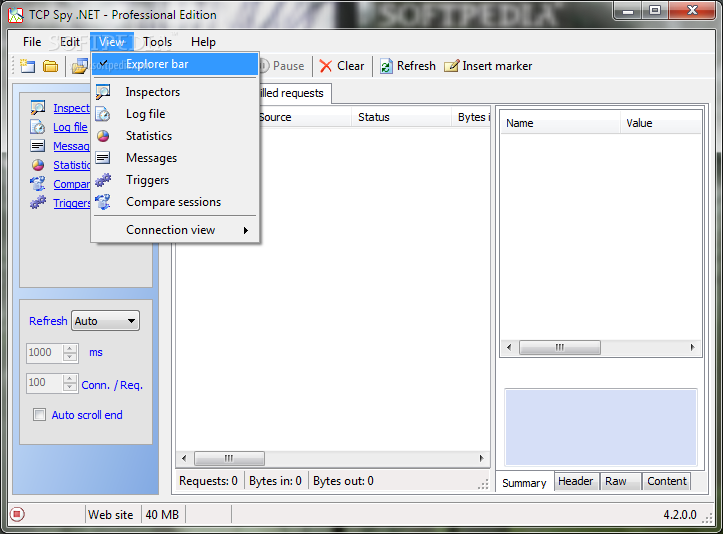
Task: Click the 40 MB memory status entry
Action: tap(162, 514)
